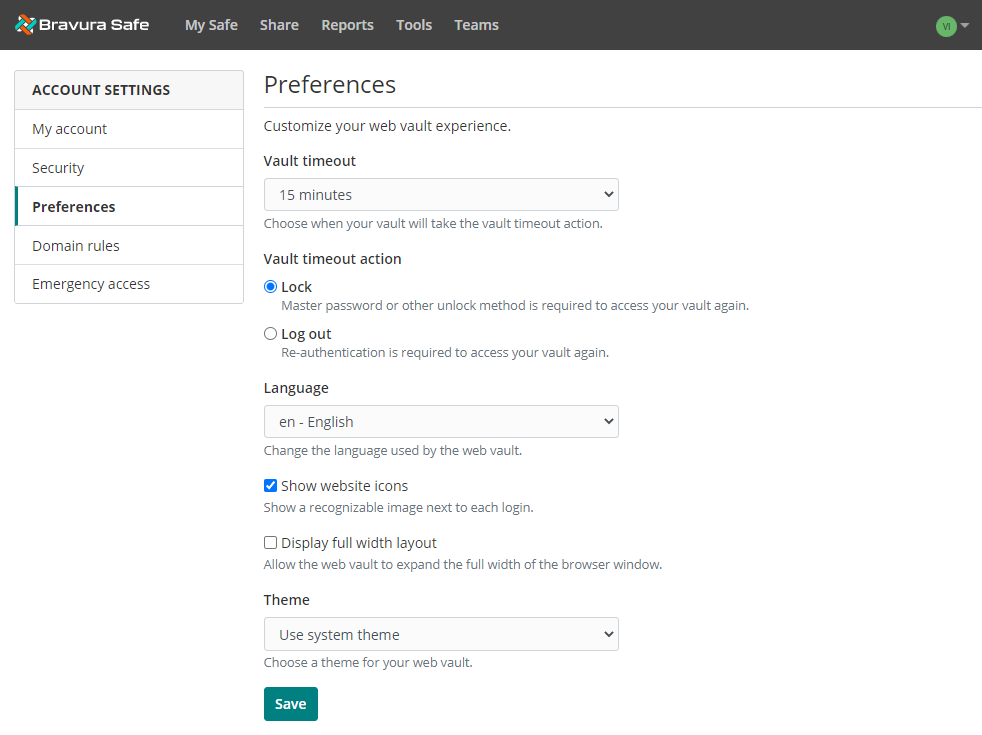Go to Security settings
Image resolution: width=982 pixels, height=735 pixels.
pyautogui.click(x=58, y=168)
